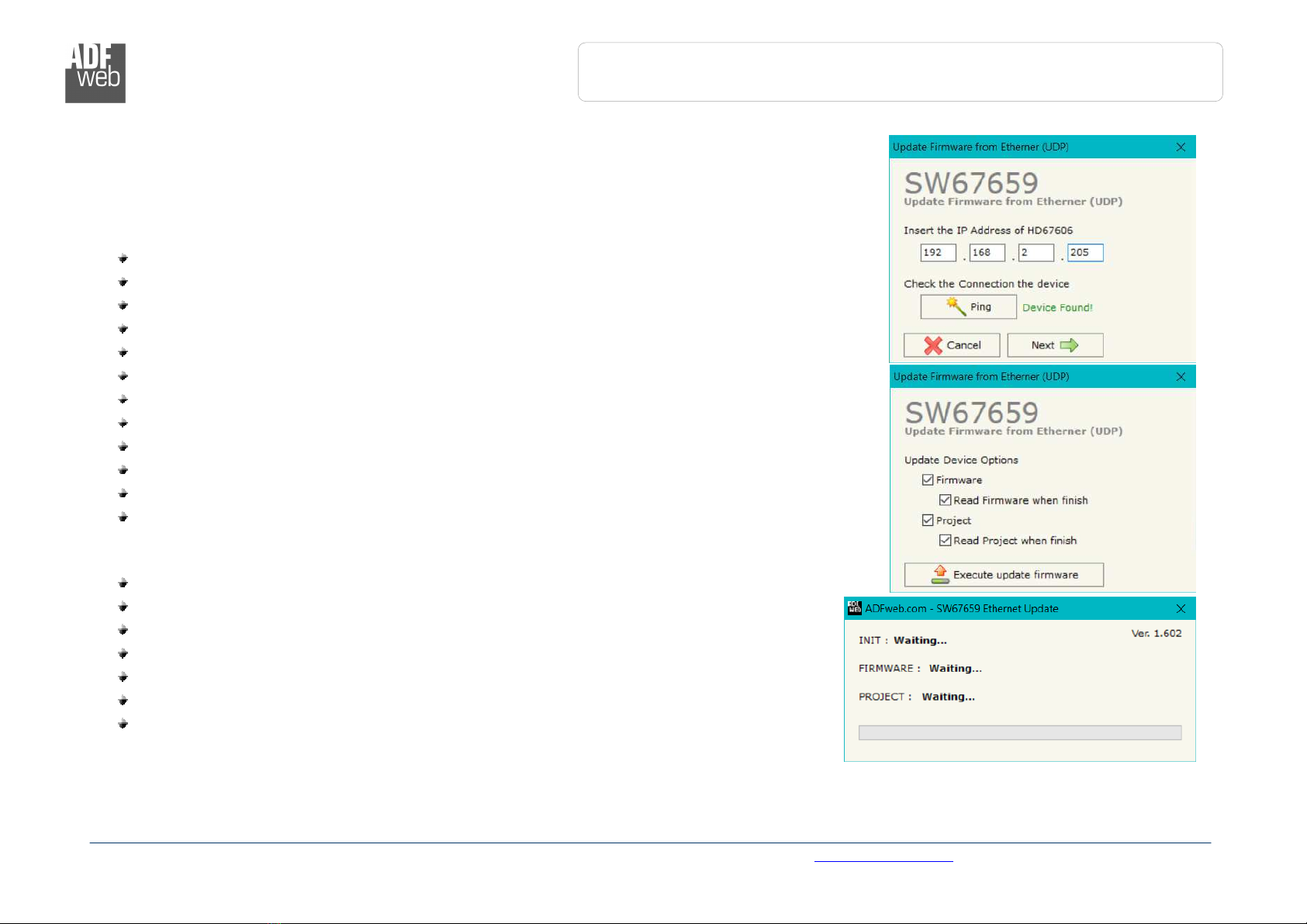
Task: Click the Ping button
Action: (x=968, y=306)
